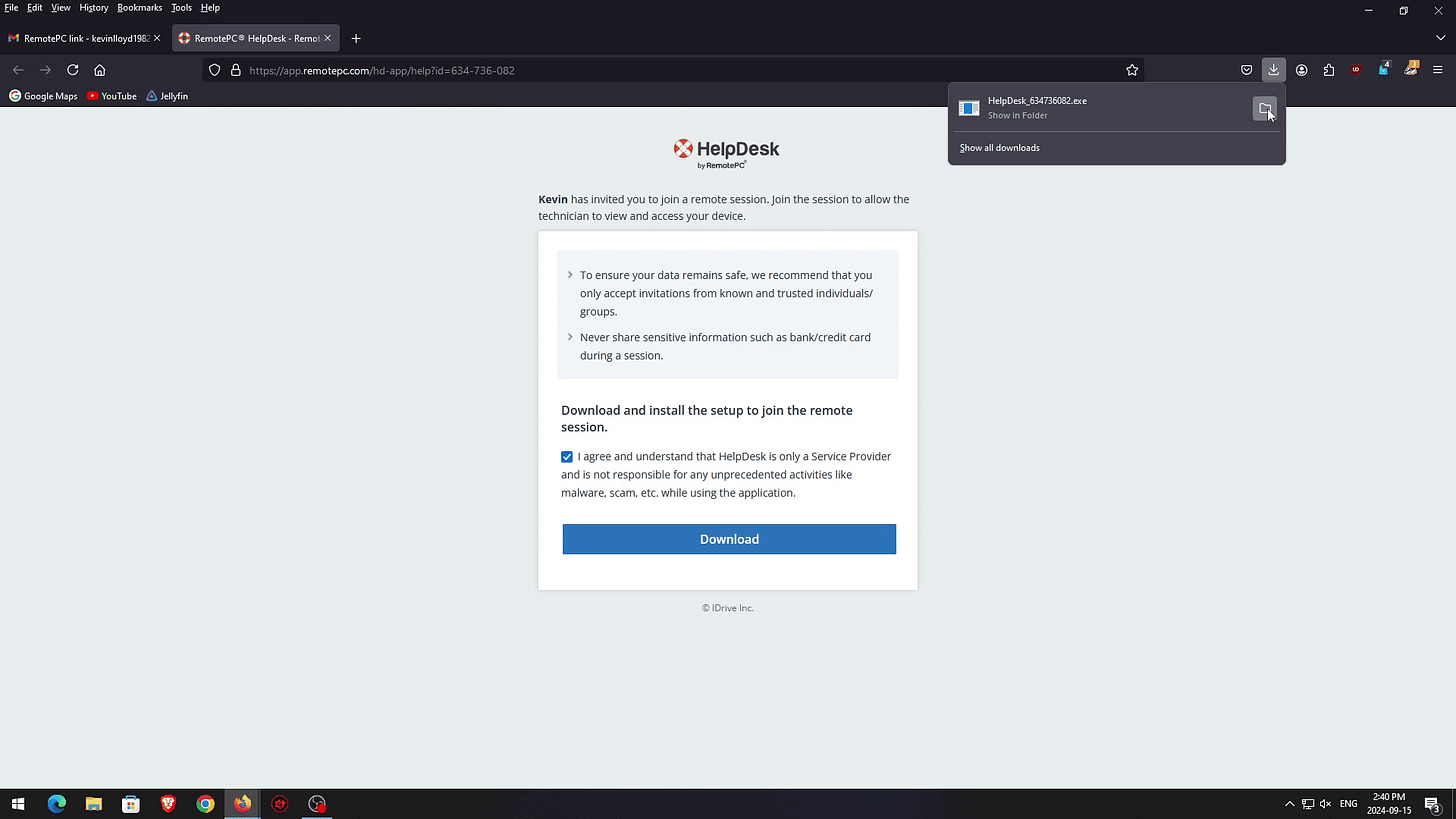Image resolution: width=1456 pixels, height=819 pixels.
Task: Open the OBS Studio taskbar icon
Action: (x=317, y=804)
